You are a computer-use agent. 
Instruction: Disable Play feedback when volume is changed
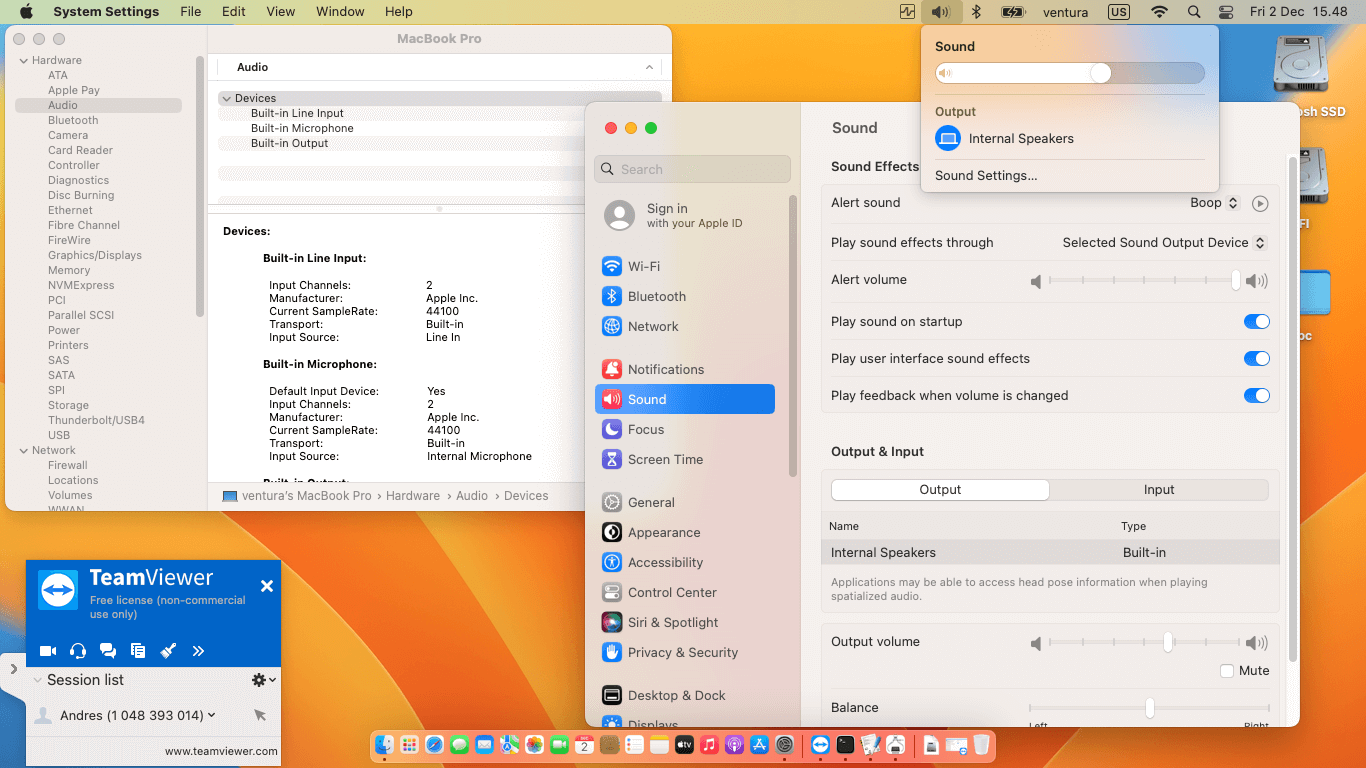pyautogui.click(x=1256, y=396)
